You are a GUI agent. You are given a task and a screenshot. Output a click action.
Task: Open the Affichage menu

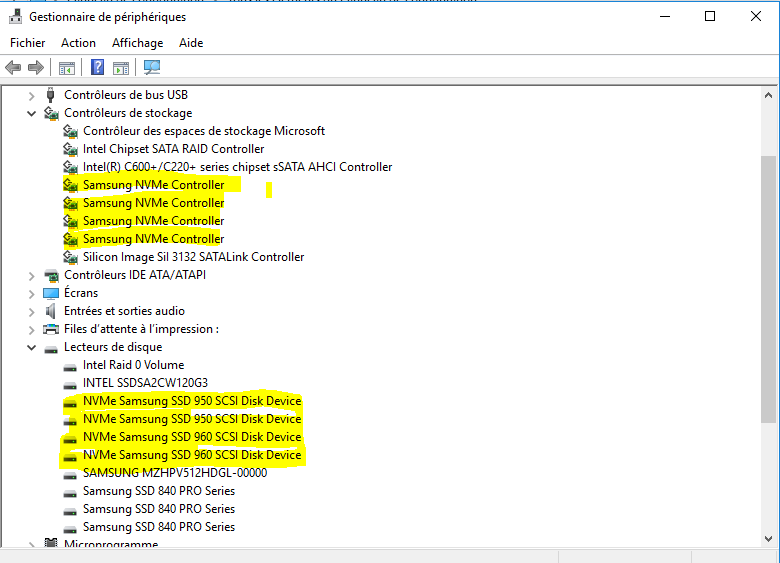tap(137, 43)
